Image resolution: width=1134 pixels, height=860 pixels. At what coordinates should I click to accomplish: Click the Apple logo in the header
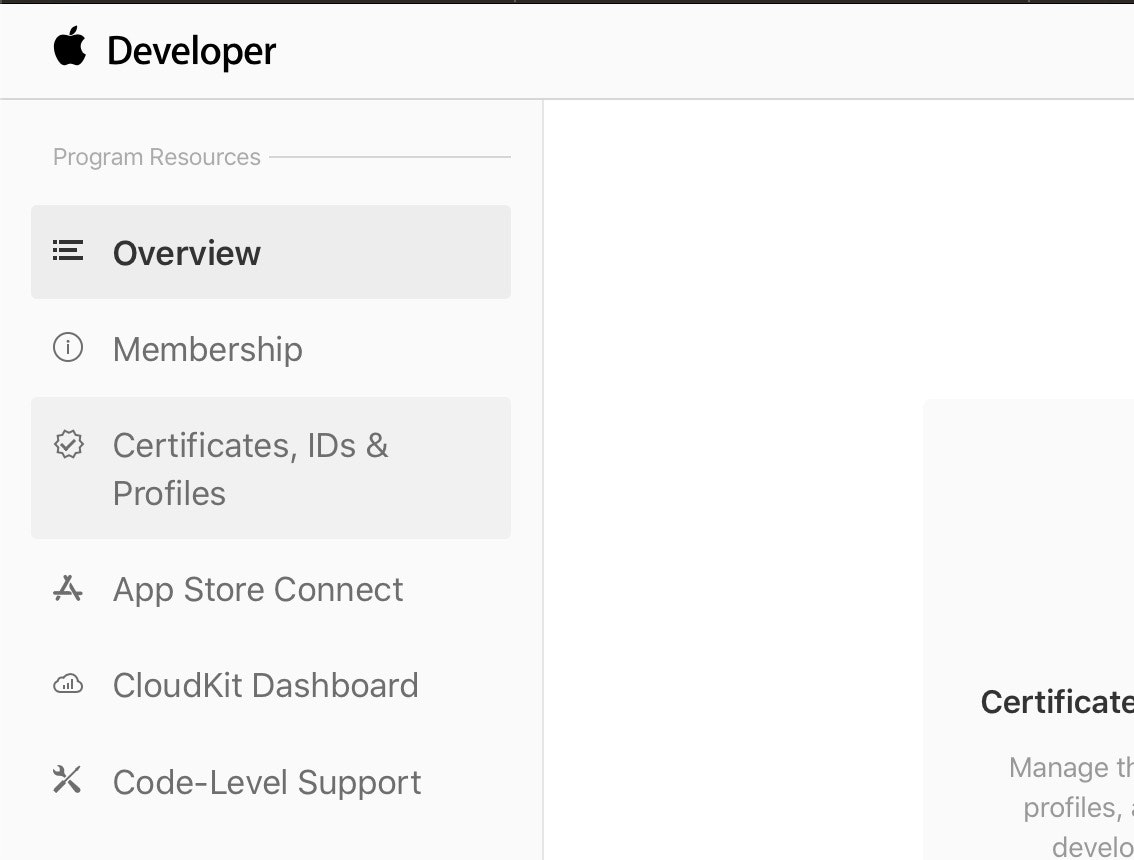(70, 46)
